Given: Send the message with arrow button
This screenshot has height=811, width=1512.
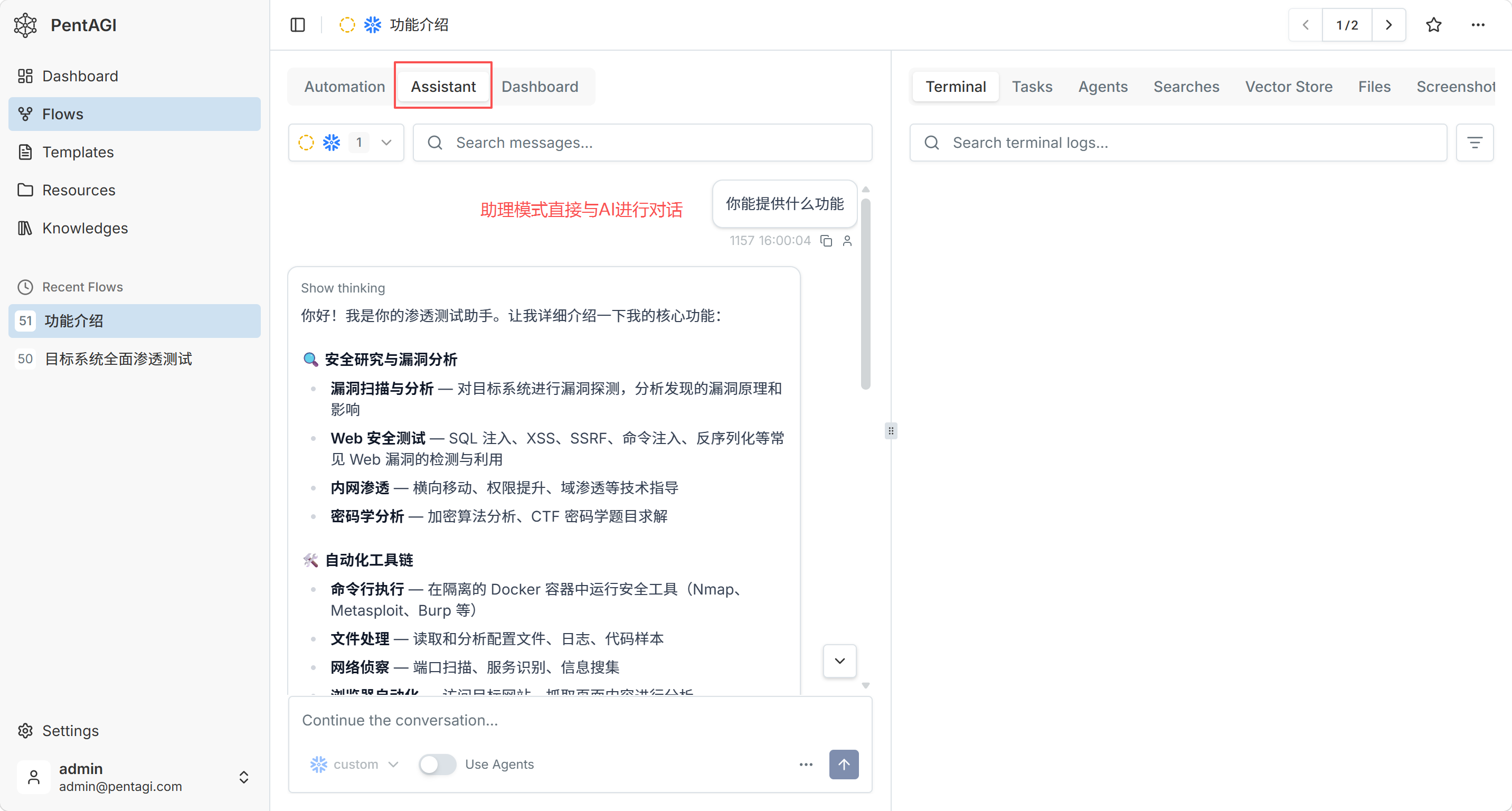Looking at the screenshot, I should point(844,764).
